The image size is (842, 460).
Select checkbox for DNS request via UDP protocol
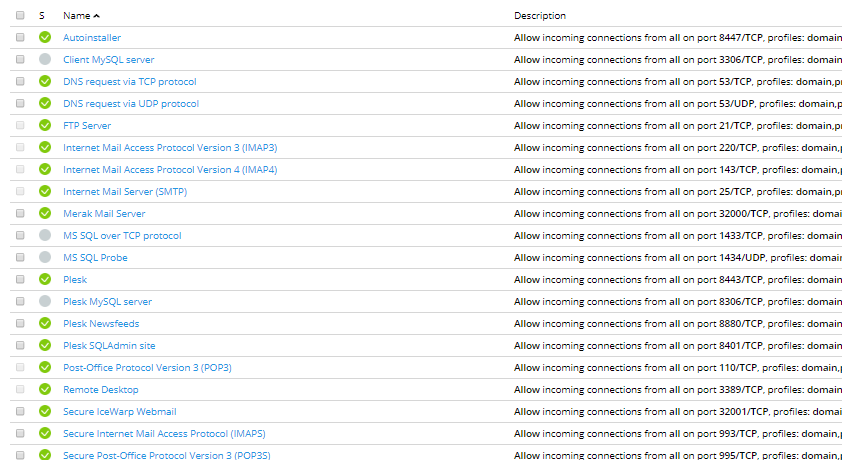[20, 104]
